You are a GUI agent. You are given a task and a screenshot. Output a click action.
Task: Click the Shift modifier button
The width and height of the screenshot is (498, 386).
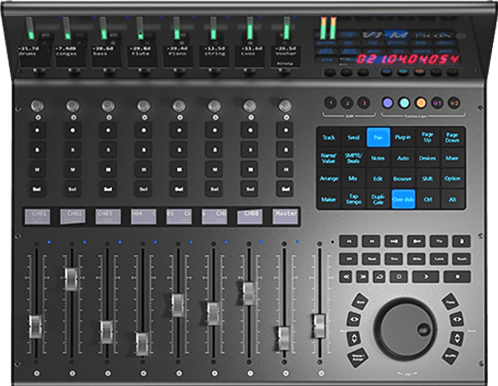pos(427,179)
